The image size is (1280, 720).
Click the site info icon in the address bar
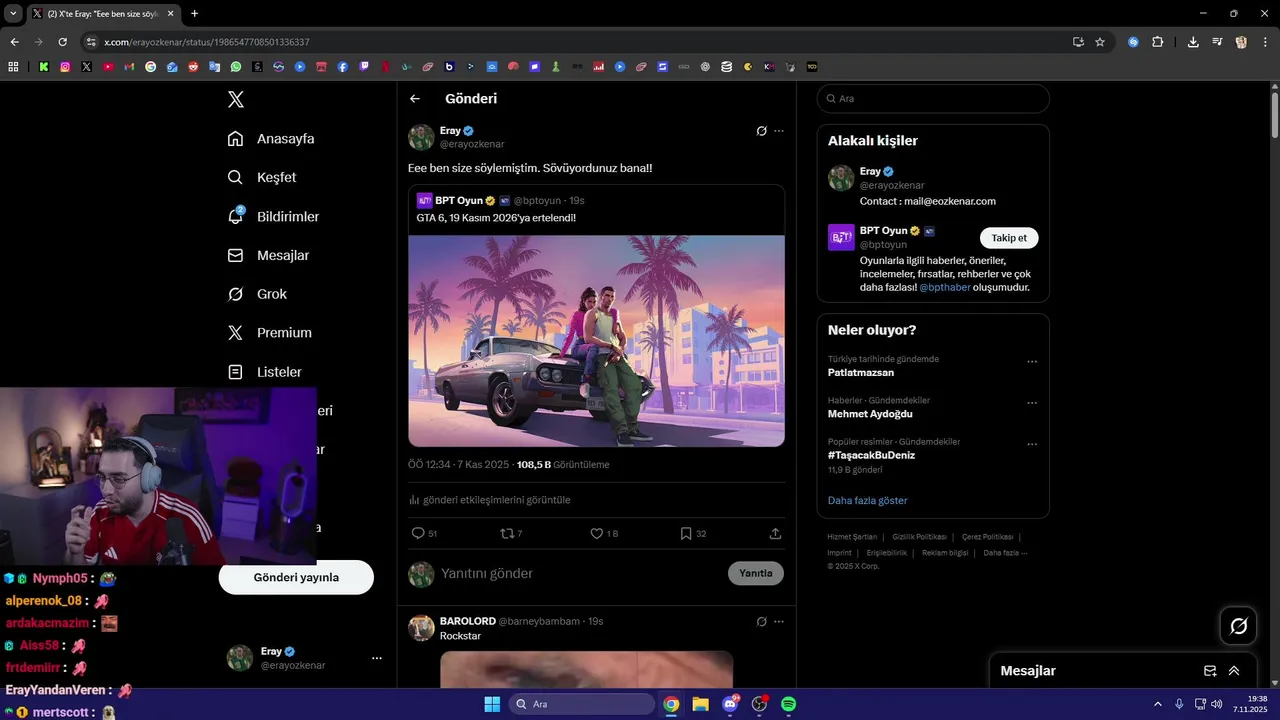[x=91, y=42]
